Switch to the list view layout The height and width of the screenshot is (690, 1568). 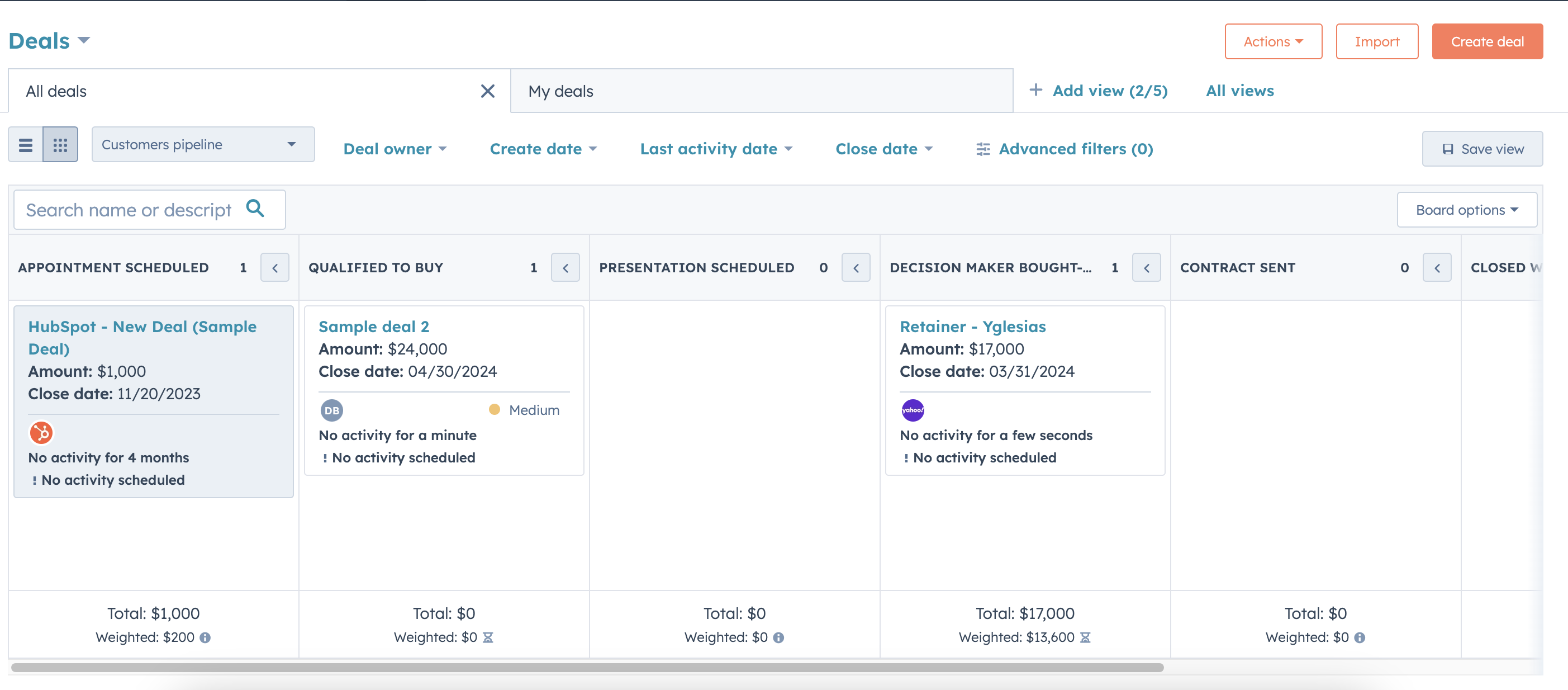(x=26, y=144)
